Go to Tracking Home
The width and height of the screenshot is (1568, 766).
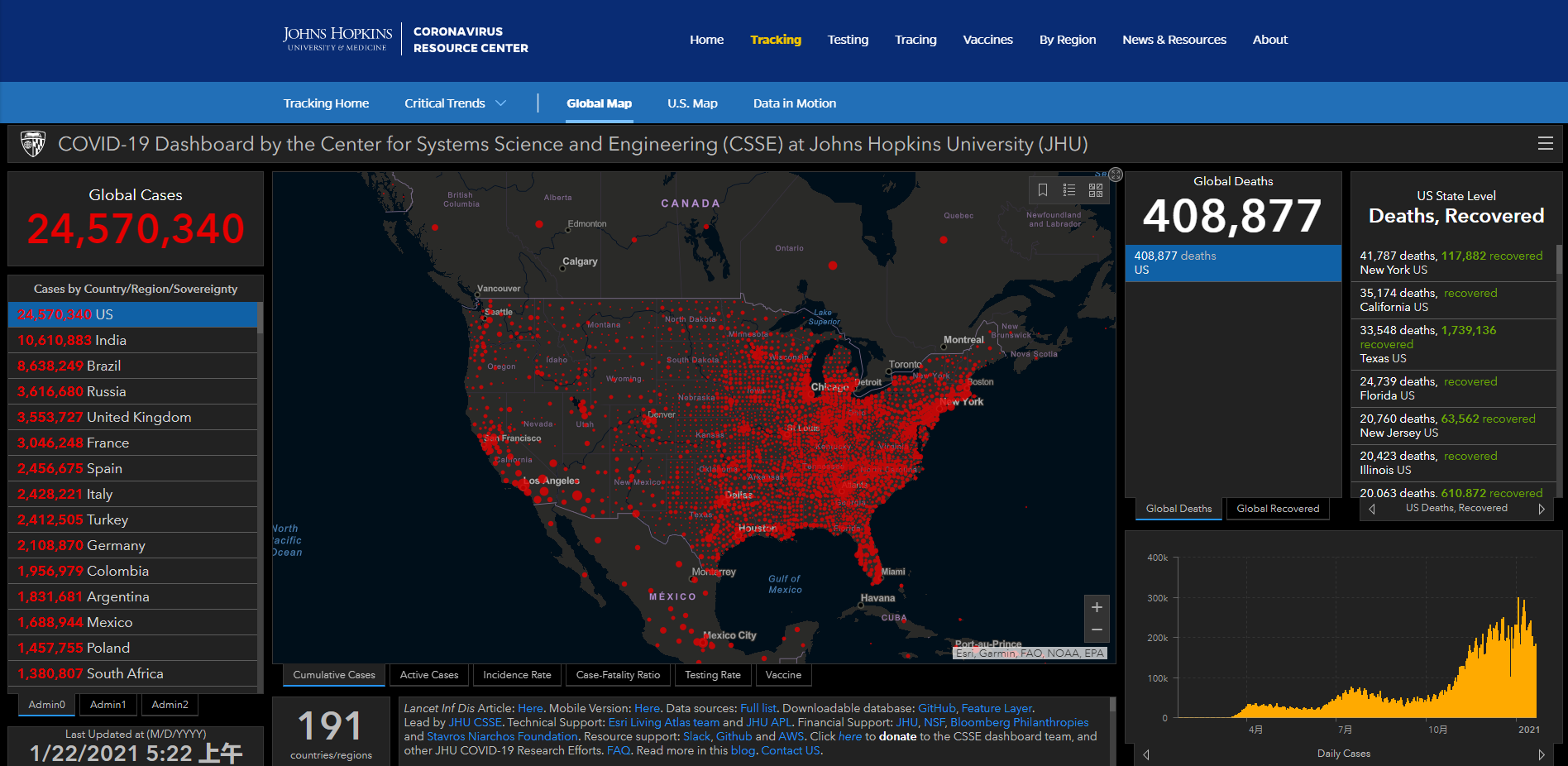click(x=326, y=103)
